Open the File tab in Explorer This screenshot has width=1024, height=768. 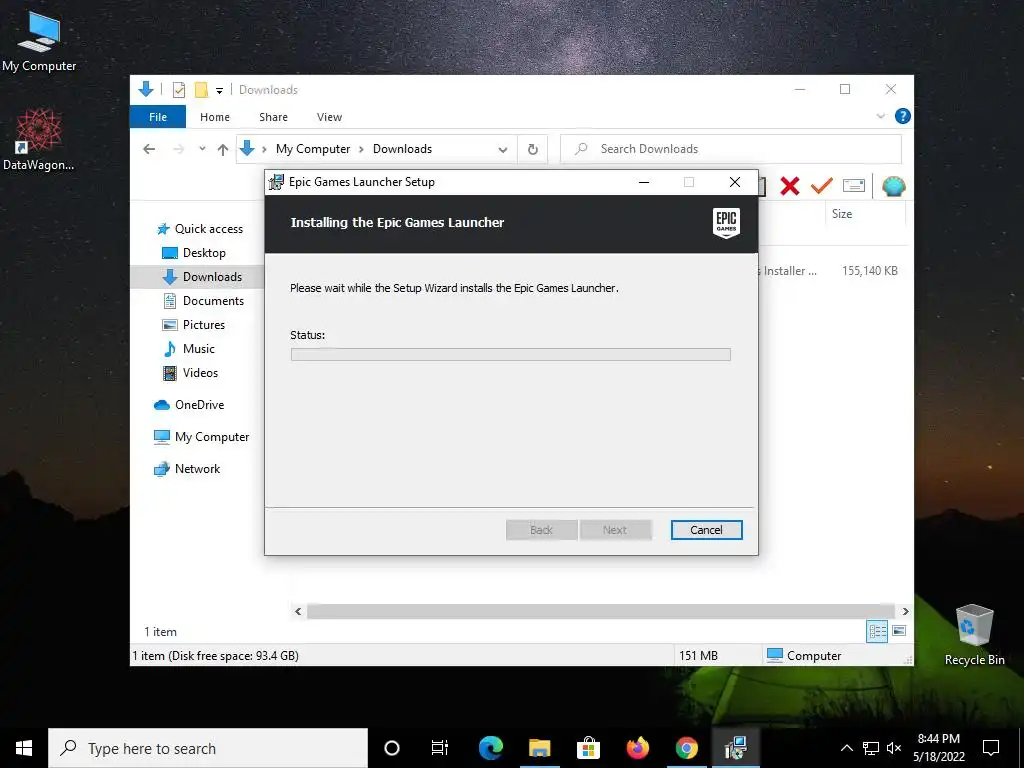click(x=158, y=117)
